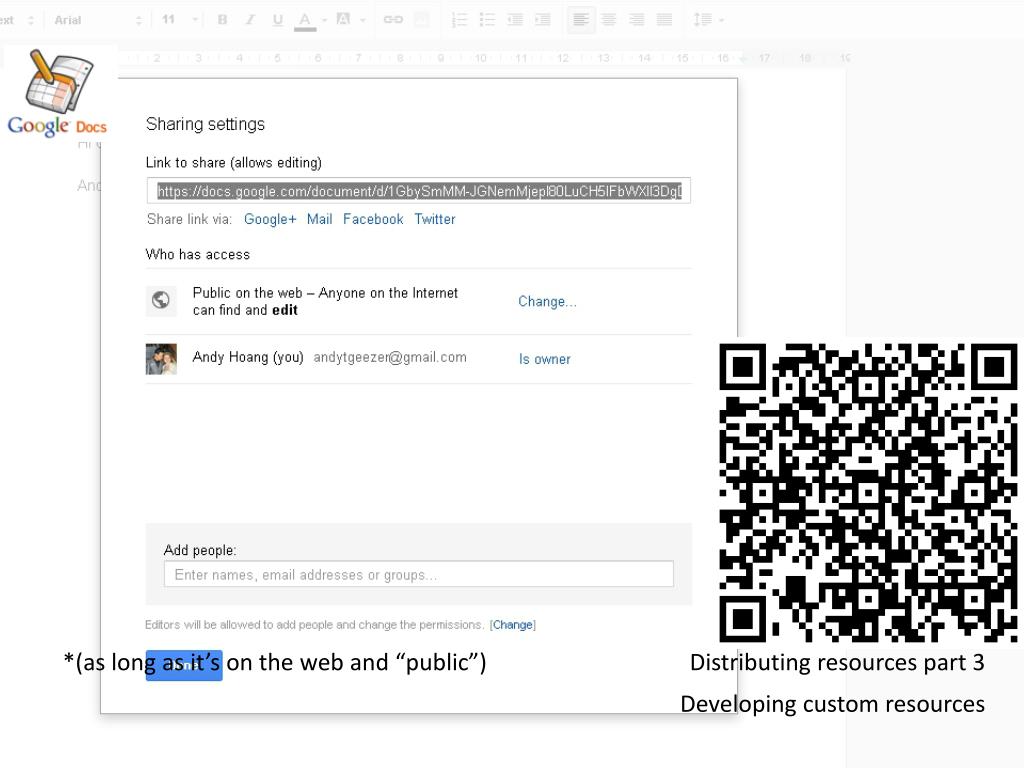Click Change... next to Public on the web

pos(547,302)
